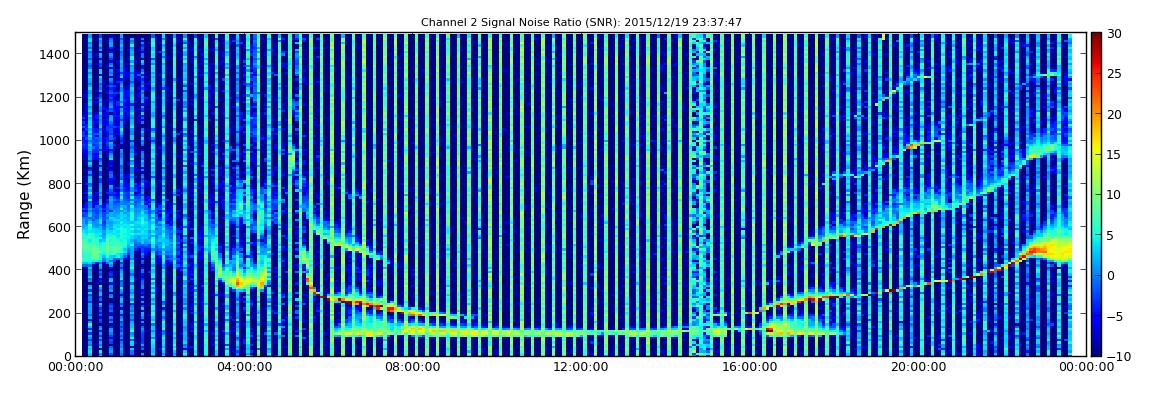Click the dark blue bottom of the colorbar

click(1096, 349)
